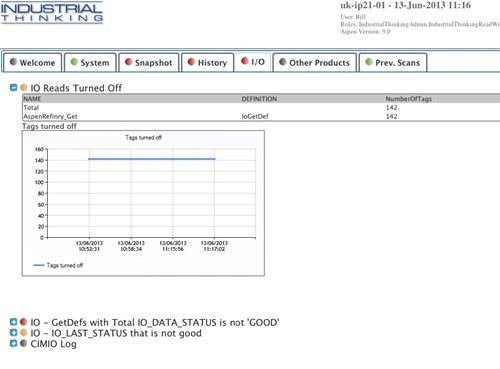
Task: Open the Prev. Scans tab
Action: pyautogui.click(x=393, y=63)
